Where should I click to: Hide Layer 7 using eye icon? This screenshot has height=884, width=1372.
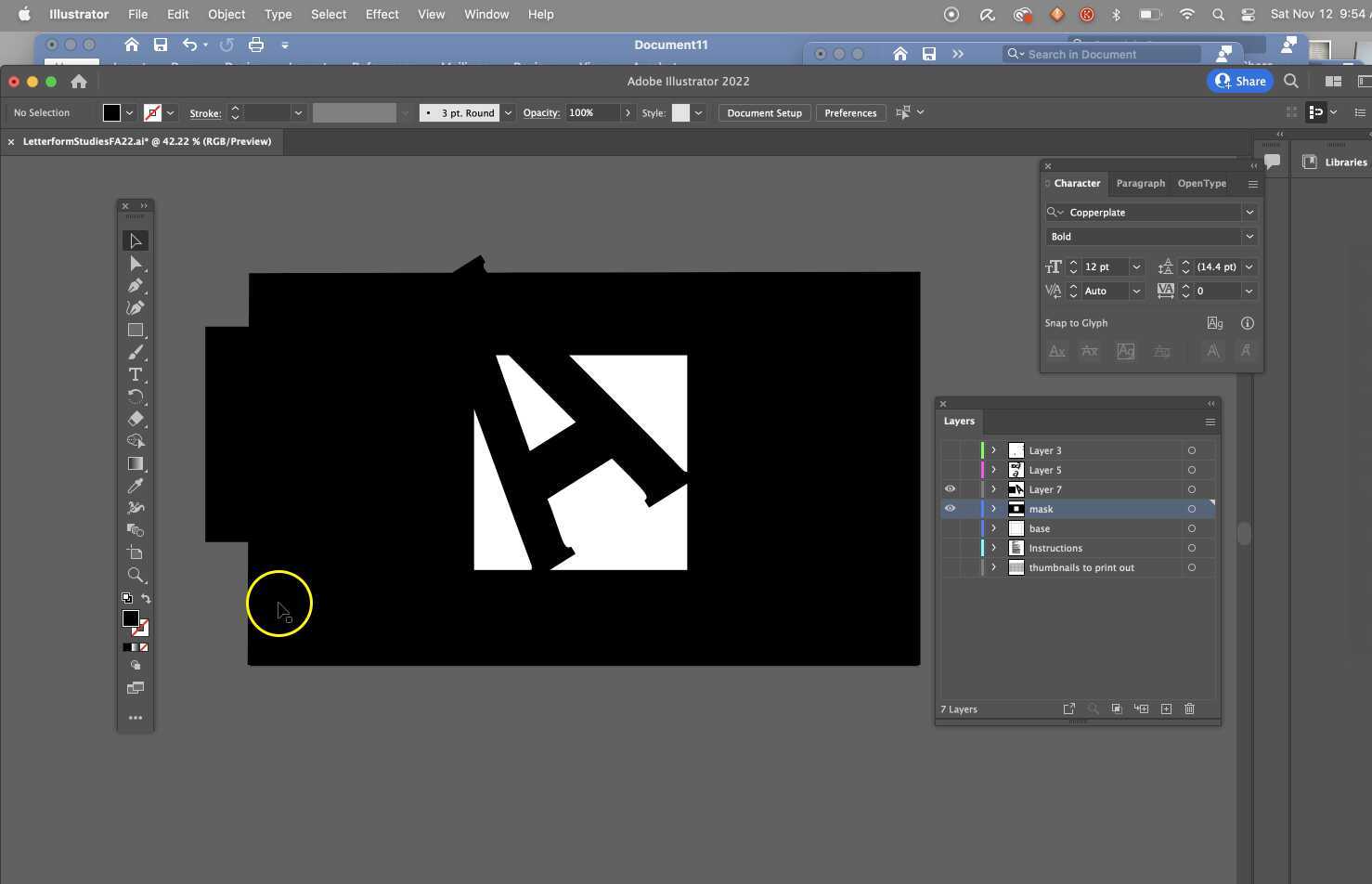pos(950,489)
